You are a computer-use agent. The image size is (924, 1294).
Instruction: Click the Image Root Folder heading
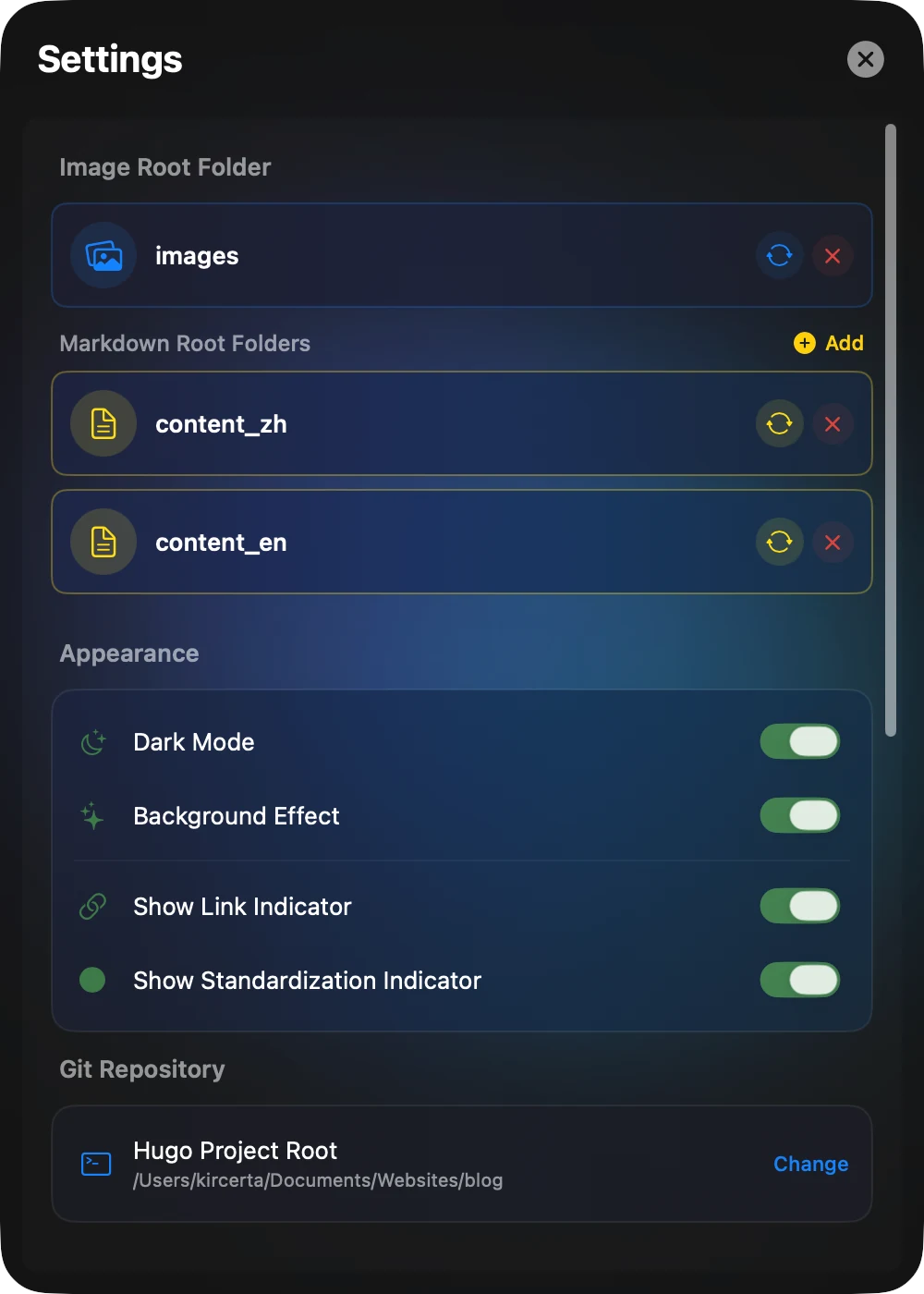[x=165, y=167]
